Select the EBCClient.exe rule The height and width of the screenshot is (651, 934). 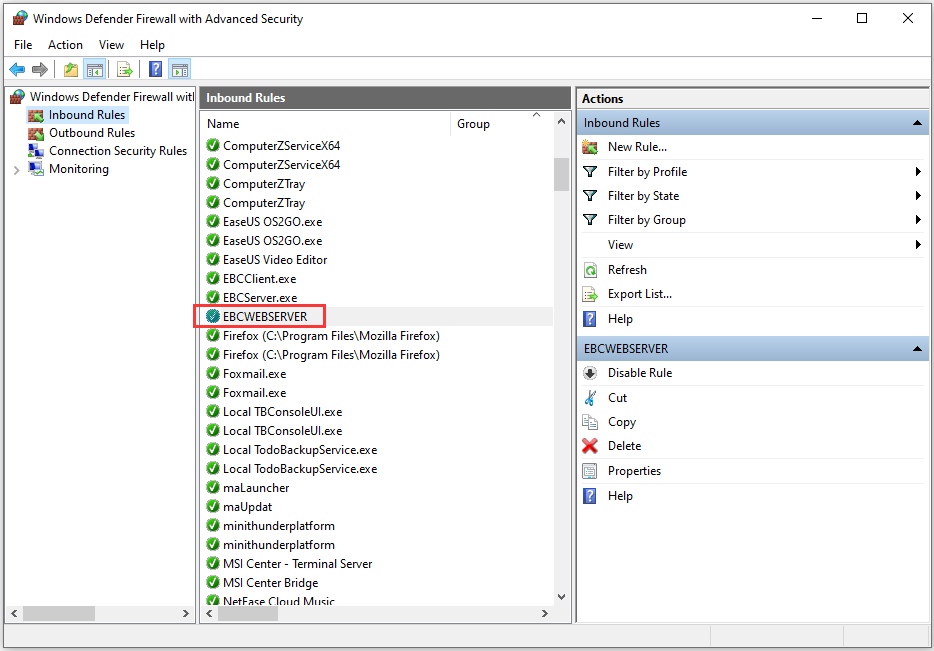pyautogui.click(x=259, y=279)
